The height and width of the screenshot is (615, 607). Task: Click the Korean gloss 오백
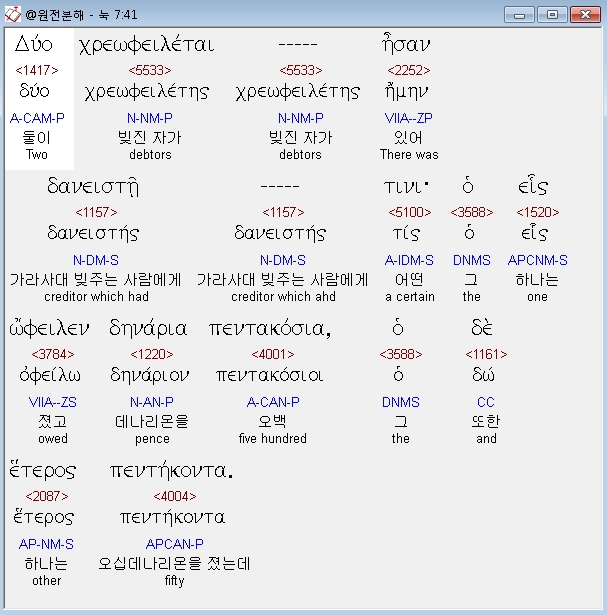(x=273, y=422)
